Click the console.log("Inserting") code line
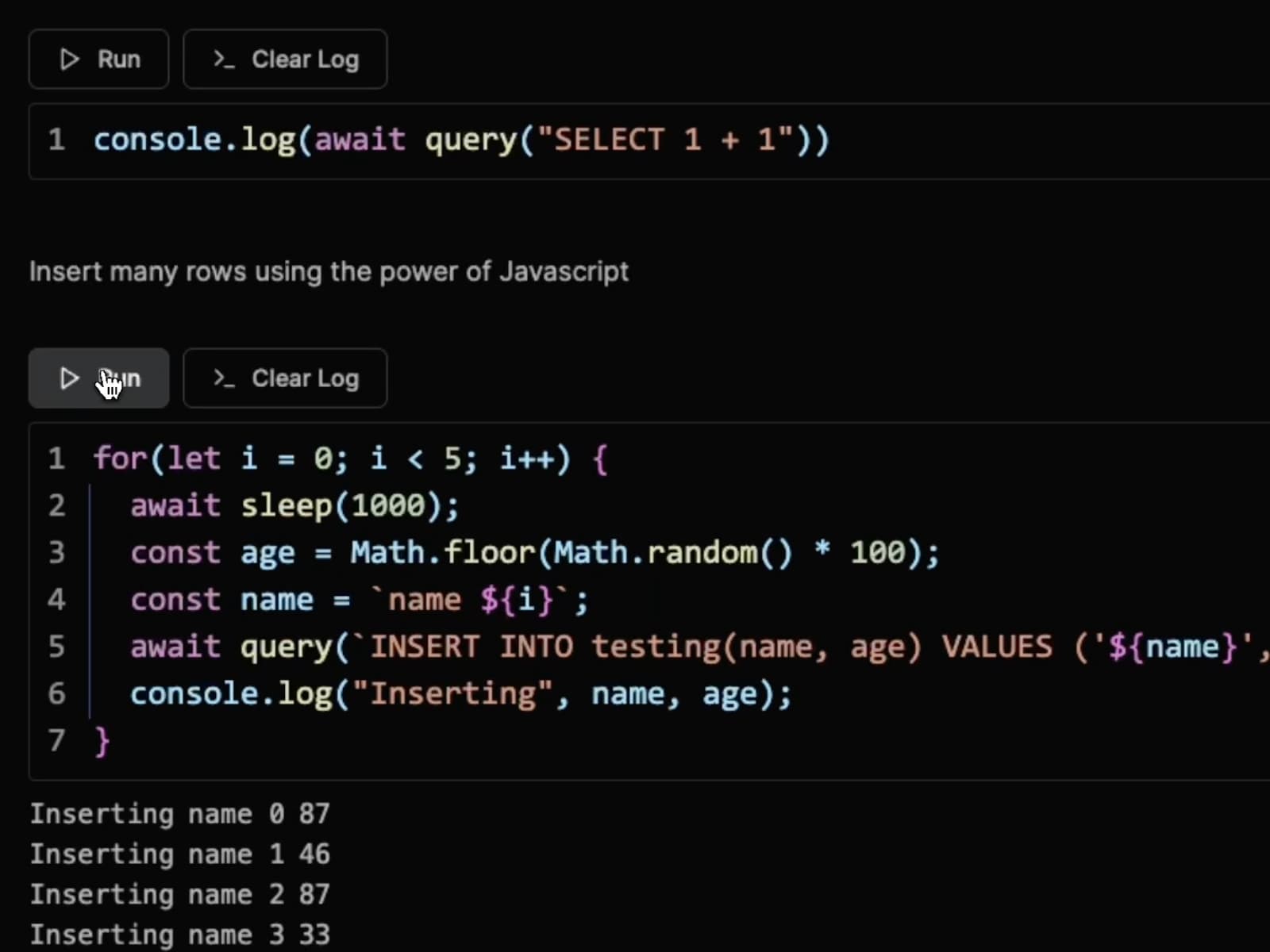The height and width of the screenshot is (952, 1270). pos(460,694)
